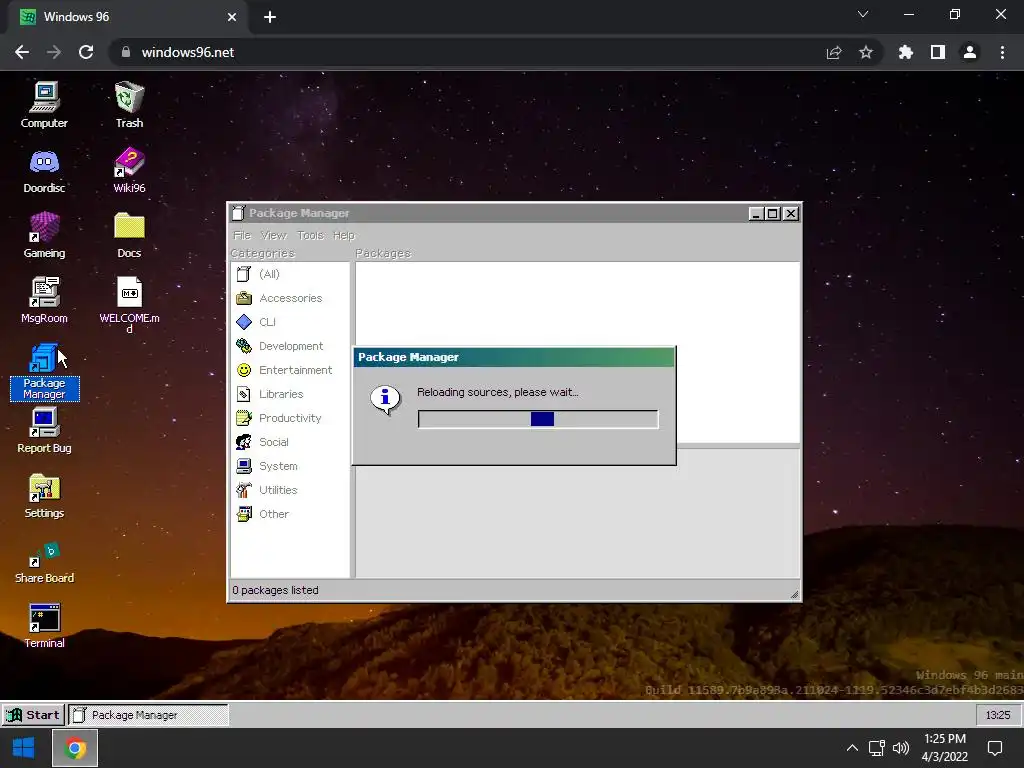Open the network tray icon
This screenshot has height=768, width=1024.
click(x=876, y=748)
